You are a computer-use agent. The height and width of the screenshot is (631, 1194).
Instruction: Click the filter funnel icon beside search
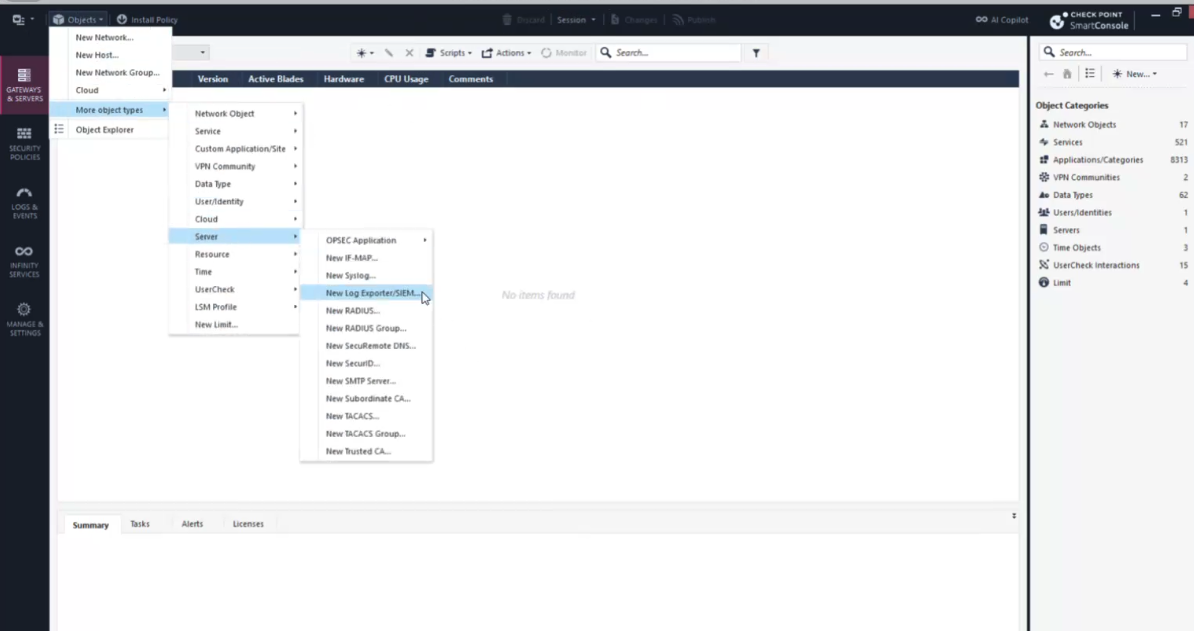[x=756, y=53]
